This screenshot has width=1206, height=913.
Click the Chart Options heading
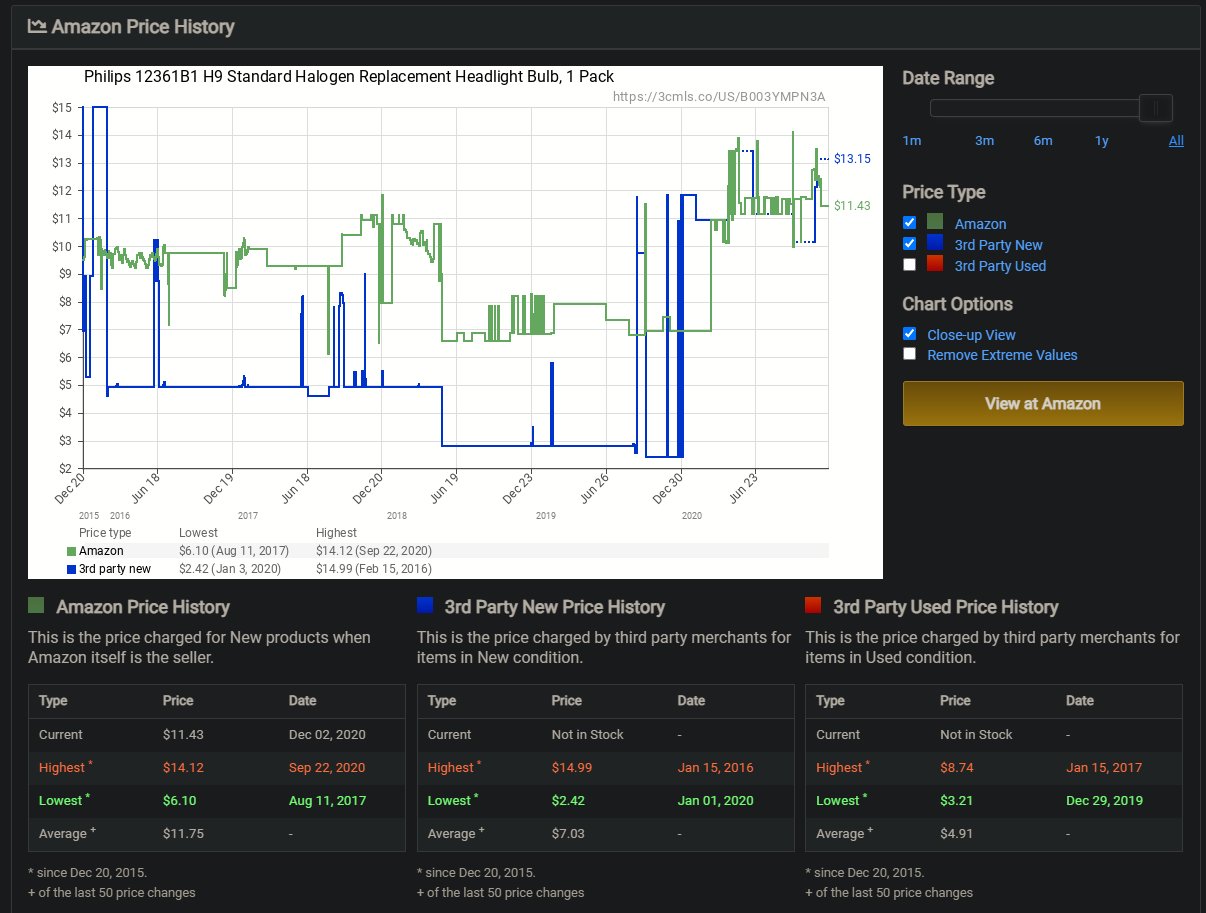pos(957,304)
